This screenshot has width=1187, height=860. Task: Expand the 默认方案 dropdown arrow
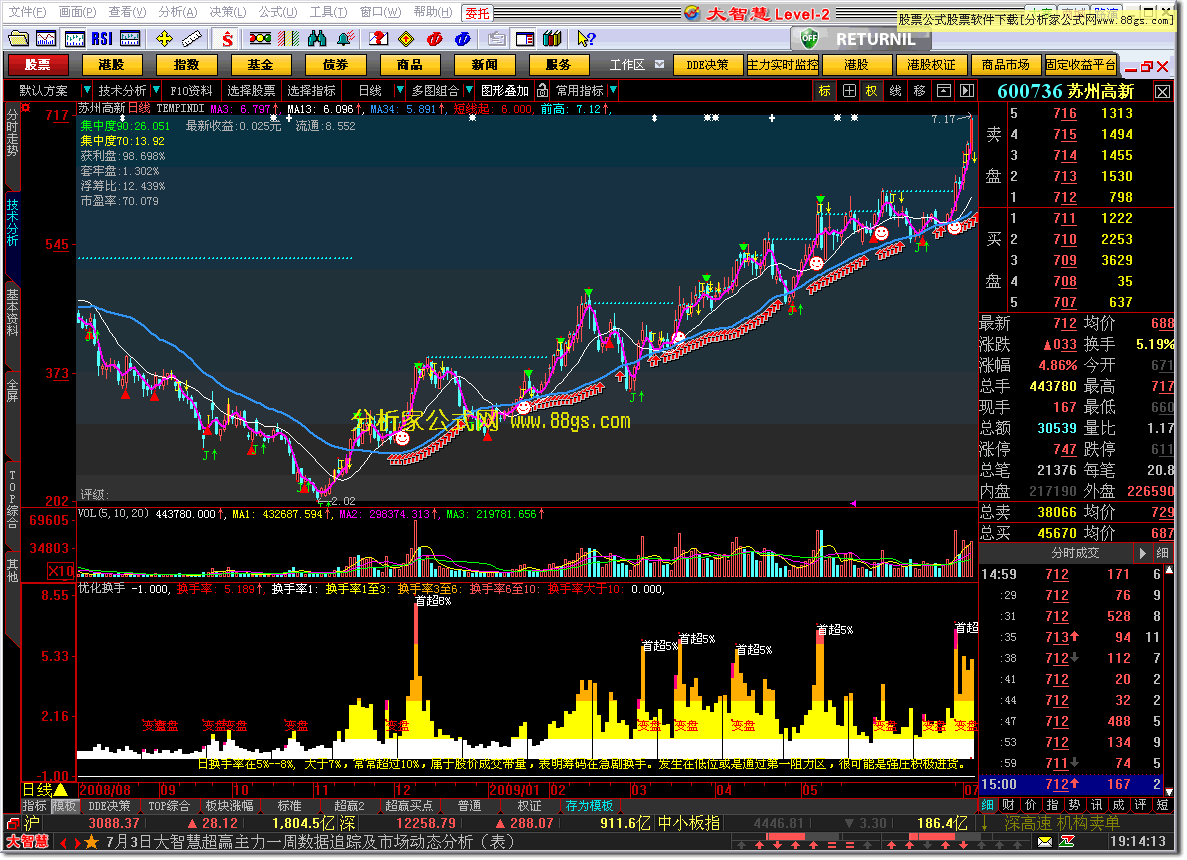coord(87,90)
